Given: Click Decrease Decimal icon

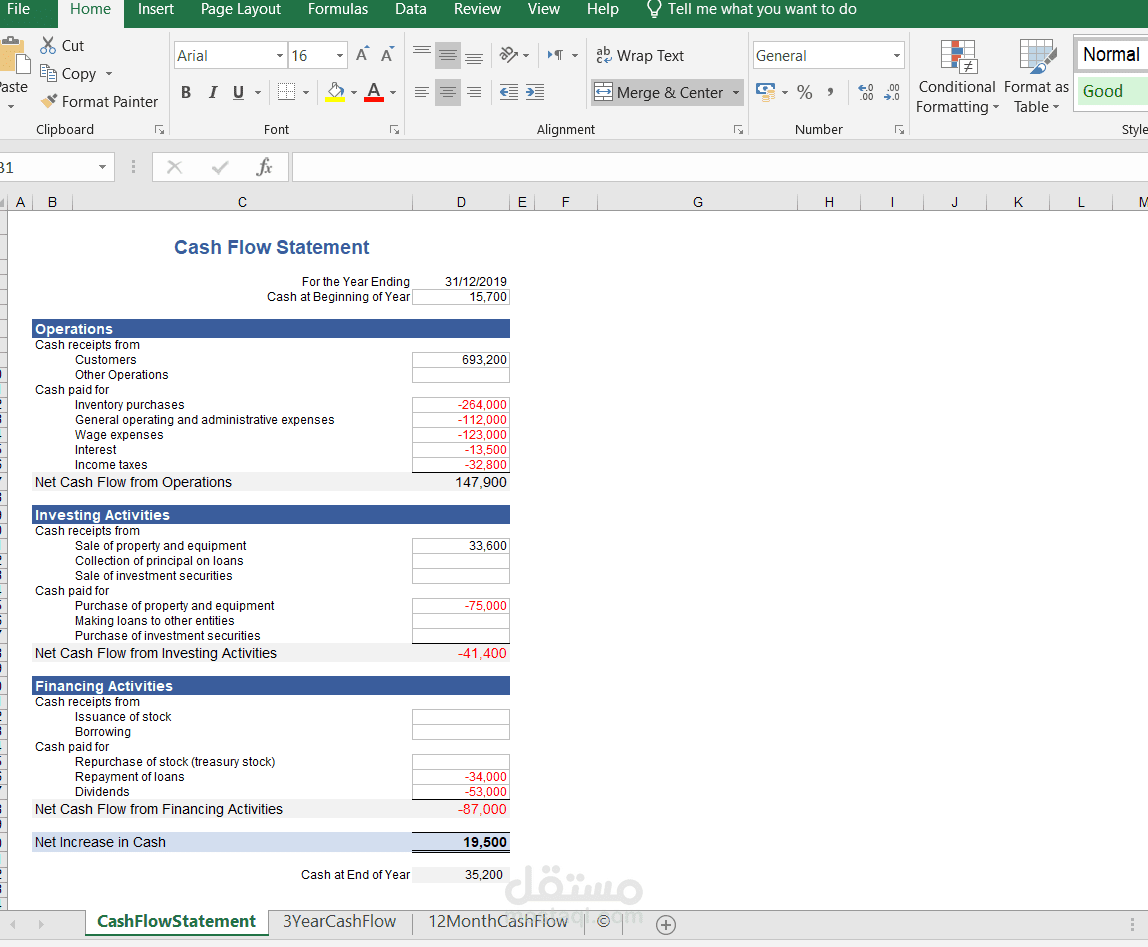Looking at the screenshot, I should click(892, 92).
